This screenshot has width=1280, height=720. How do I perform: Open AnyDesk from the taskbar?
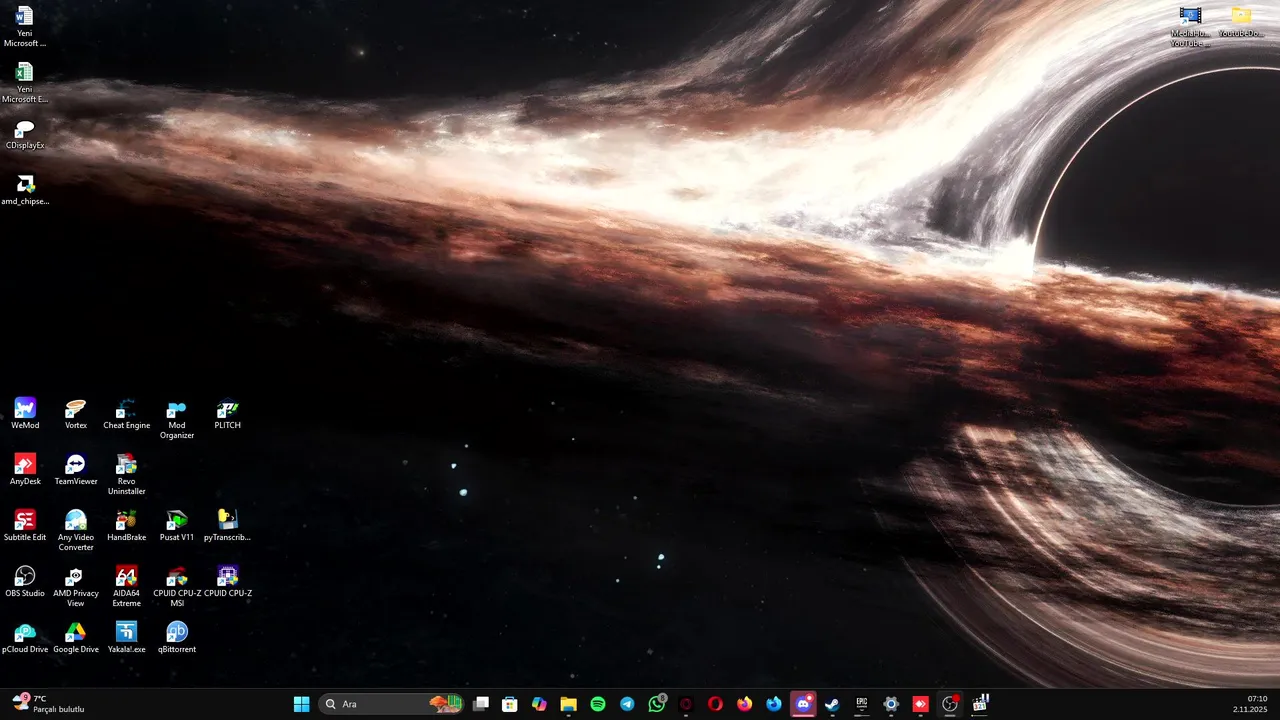click(921, 704)
